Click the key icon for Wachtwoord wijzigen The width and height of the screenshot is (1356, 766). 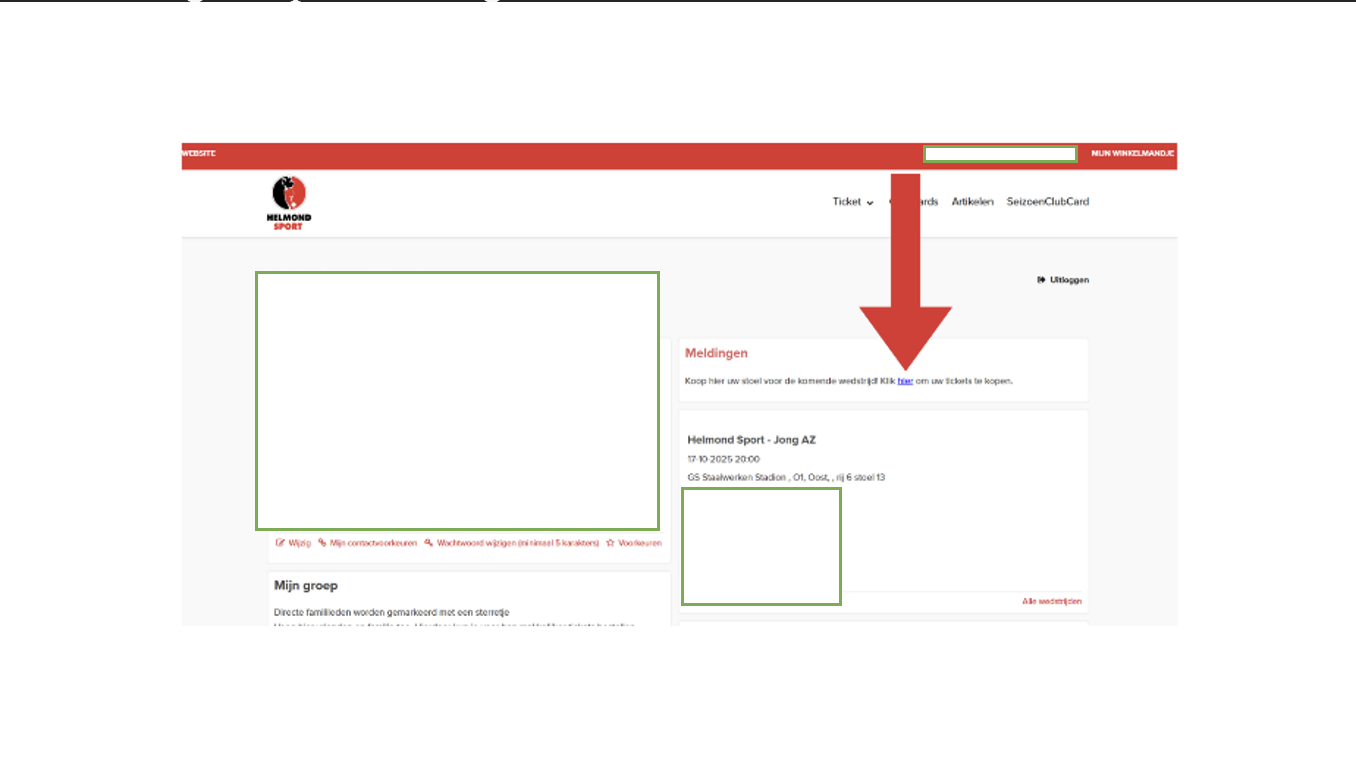coord(428,543)
